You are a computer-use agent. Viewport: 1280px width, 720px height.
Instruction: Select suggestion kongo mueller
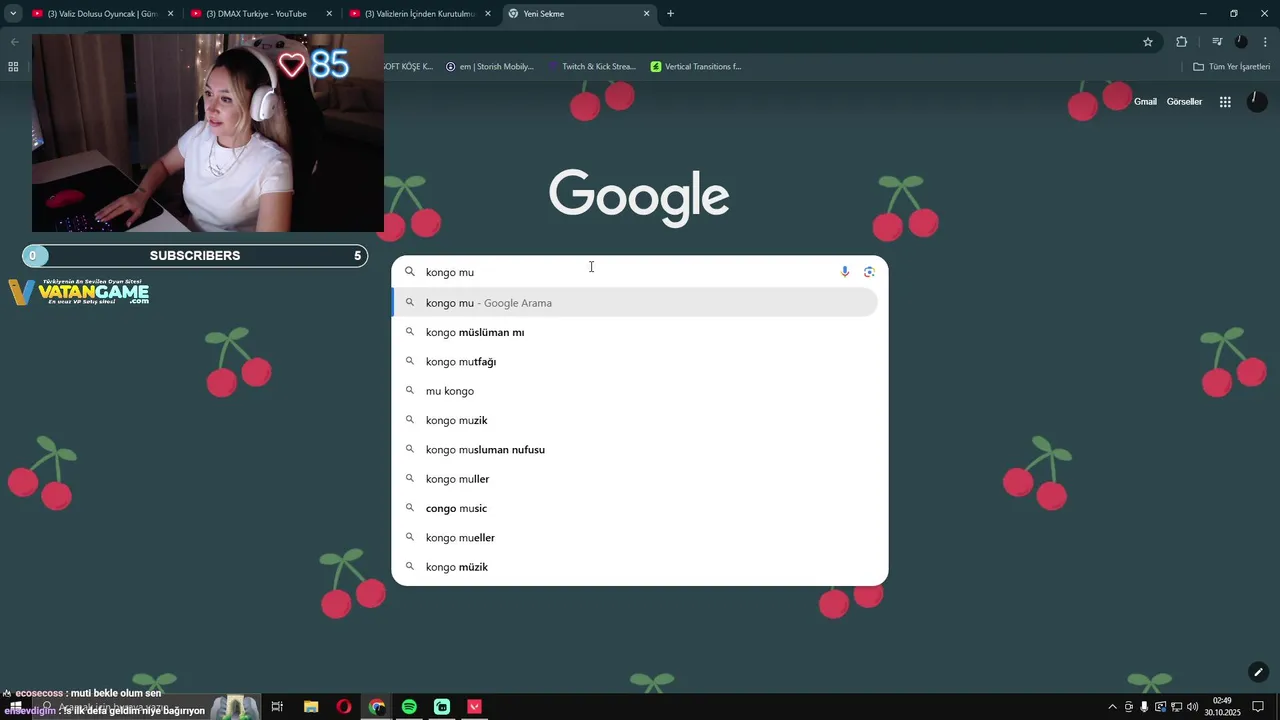635,538
